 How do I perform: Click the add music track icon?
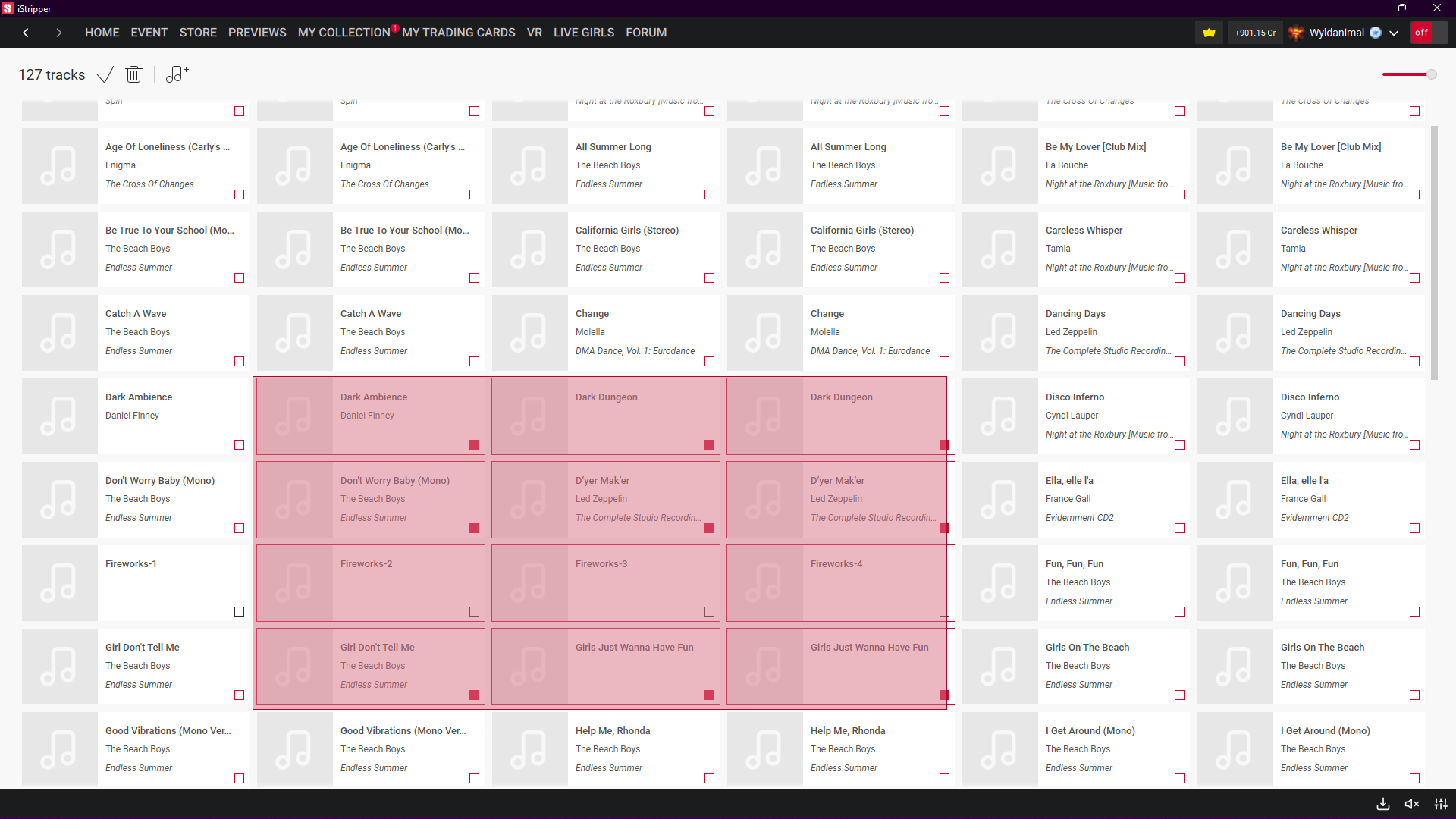pyautogui.click(x=177, y=74)
